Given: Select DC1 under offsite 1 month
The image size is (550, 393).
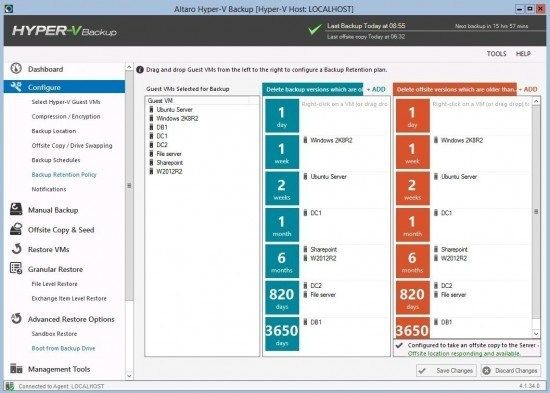Looking at the screenshot, I should tap(446, 213).
